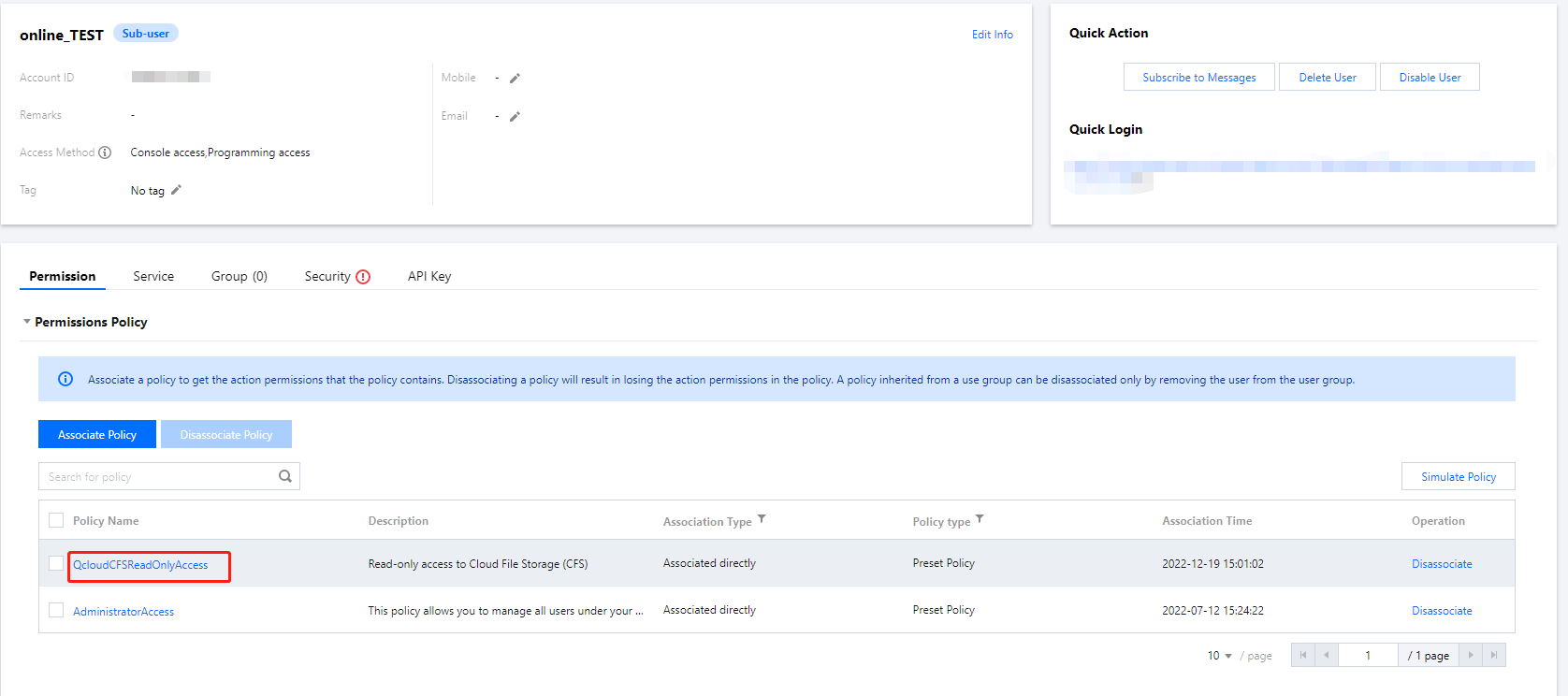1568x696 pixels.
Task: Click the Security tab warning icon
Action: pos(363,277)
